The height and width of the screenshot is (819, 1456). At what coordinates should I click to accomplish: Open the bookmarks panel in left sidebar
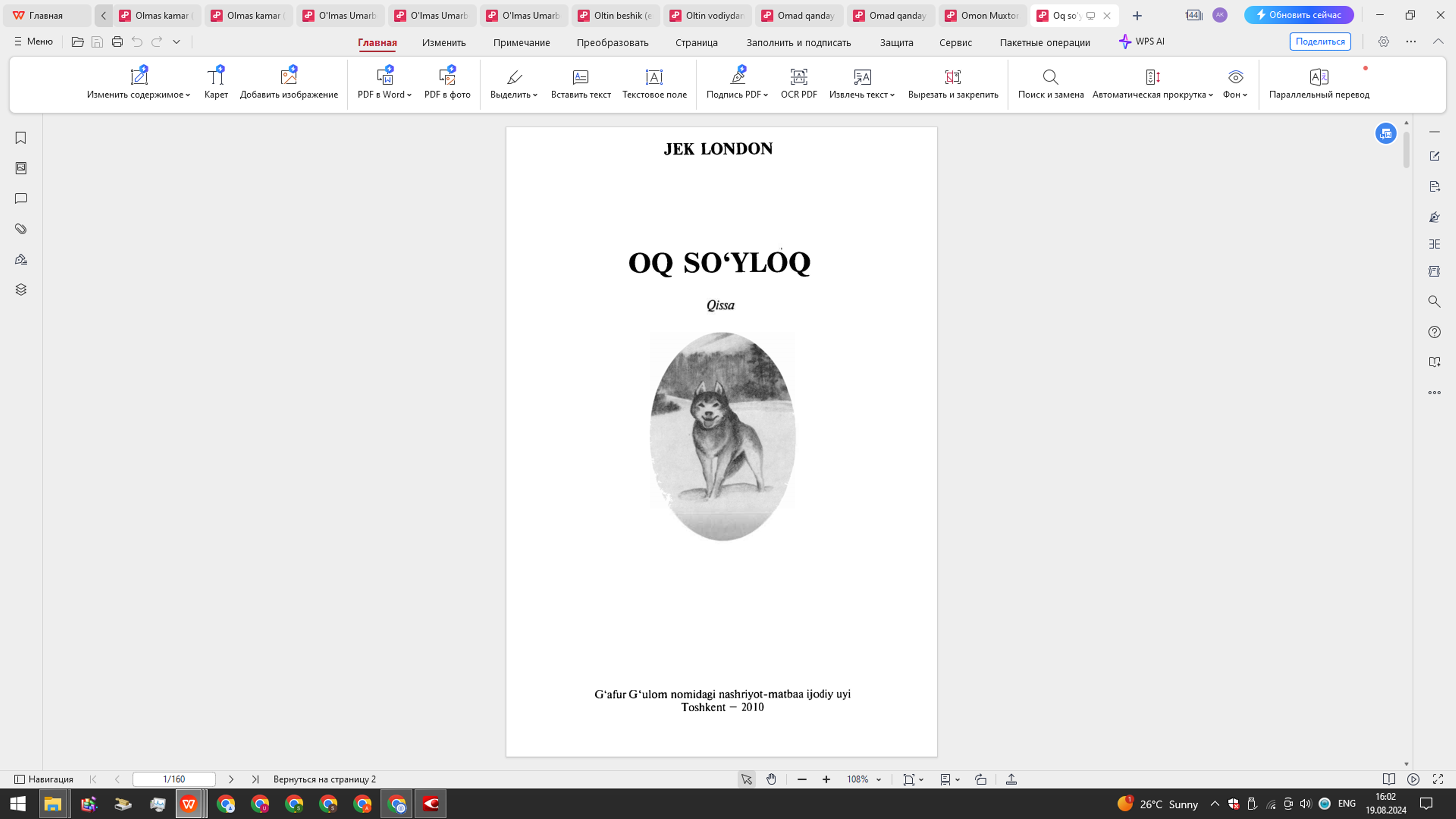point(20,137)
